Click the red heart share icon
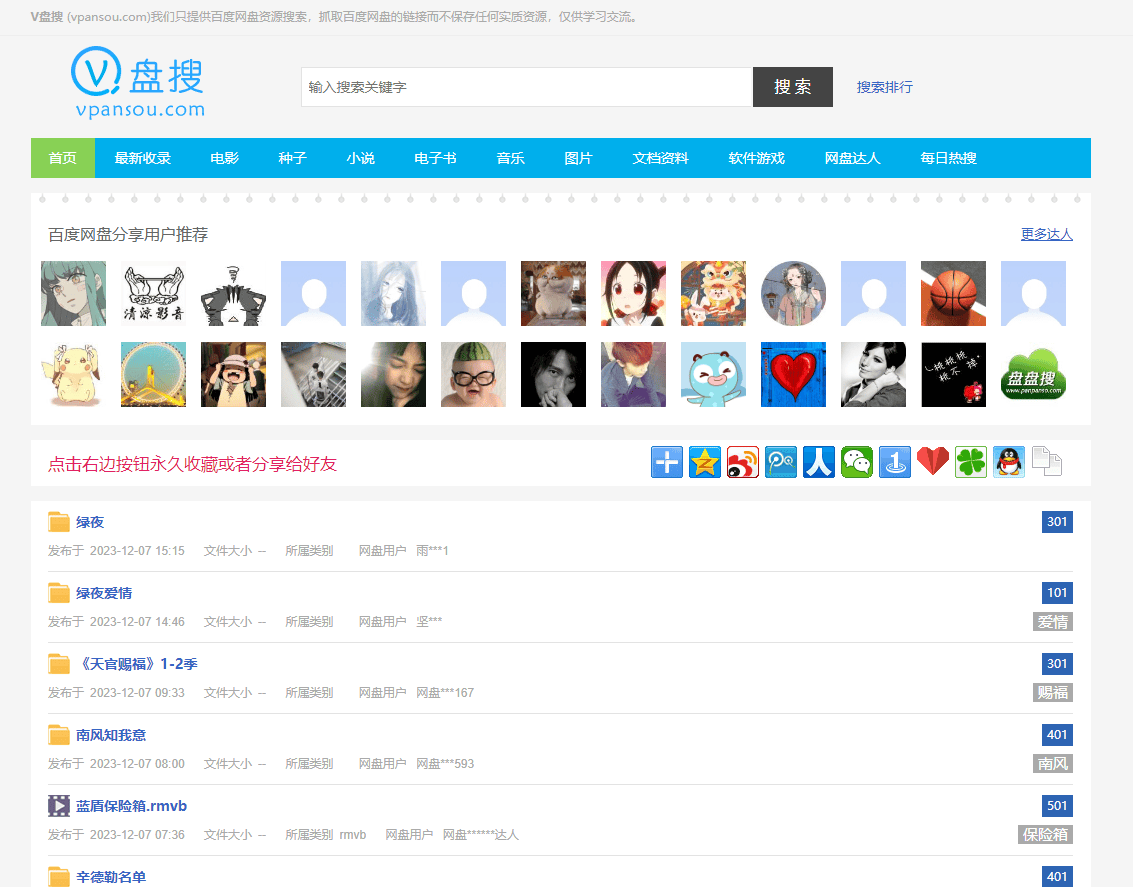 click(x=933, y=462)
